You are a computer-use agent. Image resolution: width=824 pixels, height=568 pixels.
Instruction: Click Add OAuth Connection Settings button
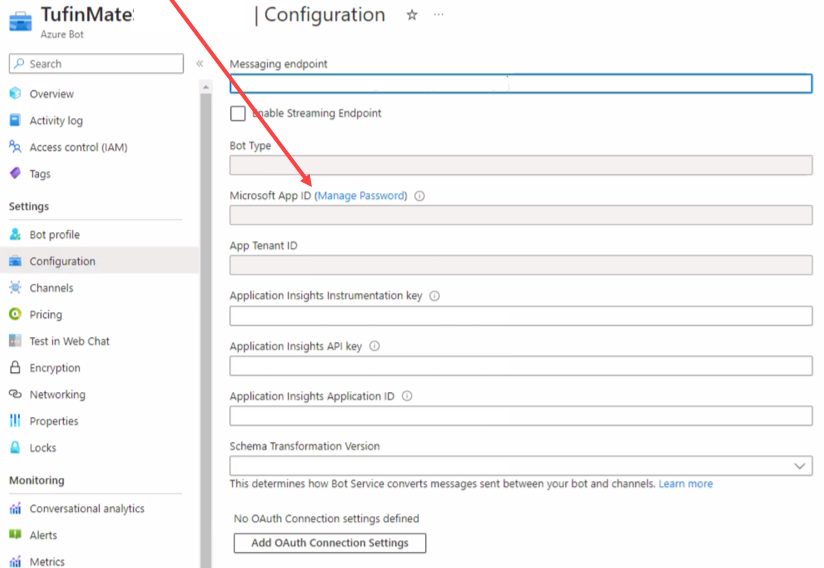click(329, 543)
